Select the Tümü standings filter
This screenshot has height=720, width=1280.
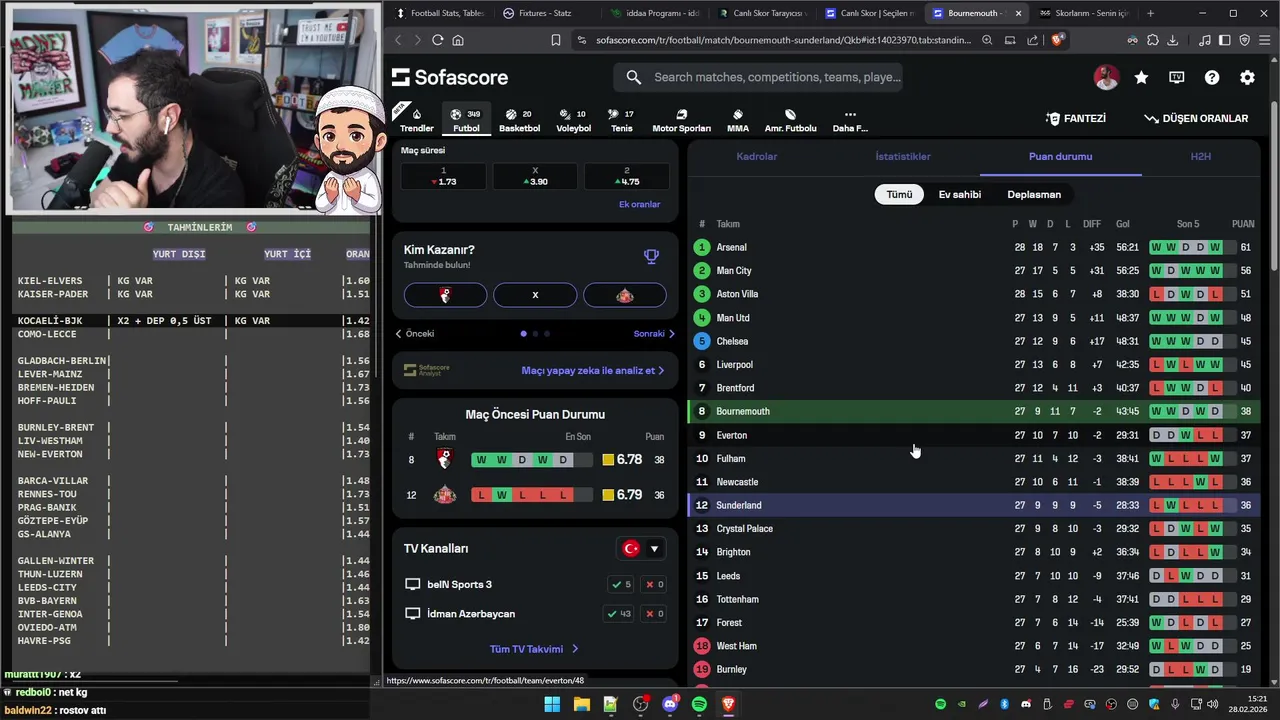[x=899, y=194]
